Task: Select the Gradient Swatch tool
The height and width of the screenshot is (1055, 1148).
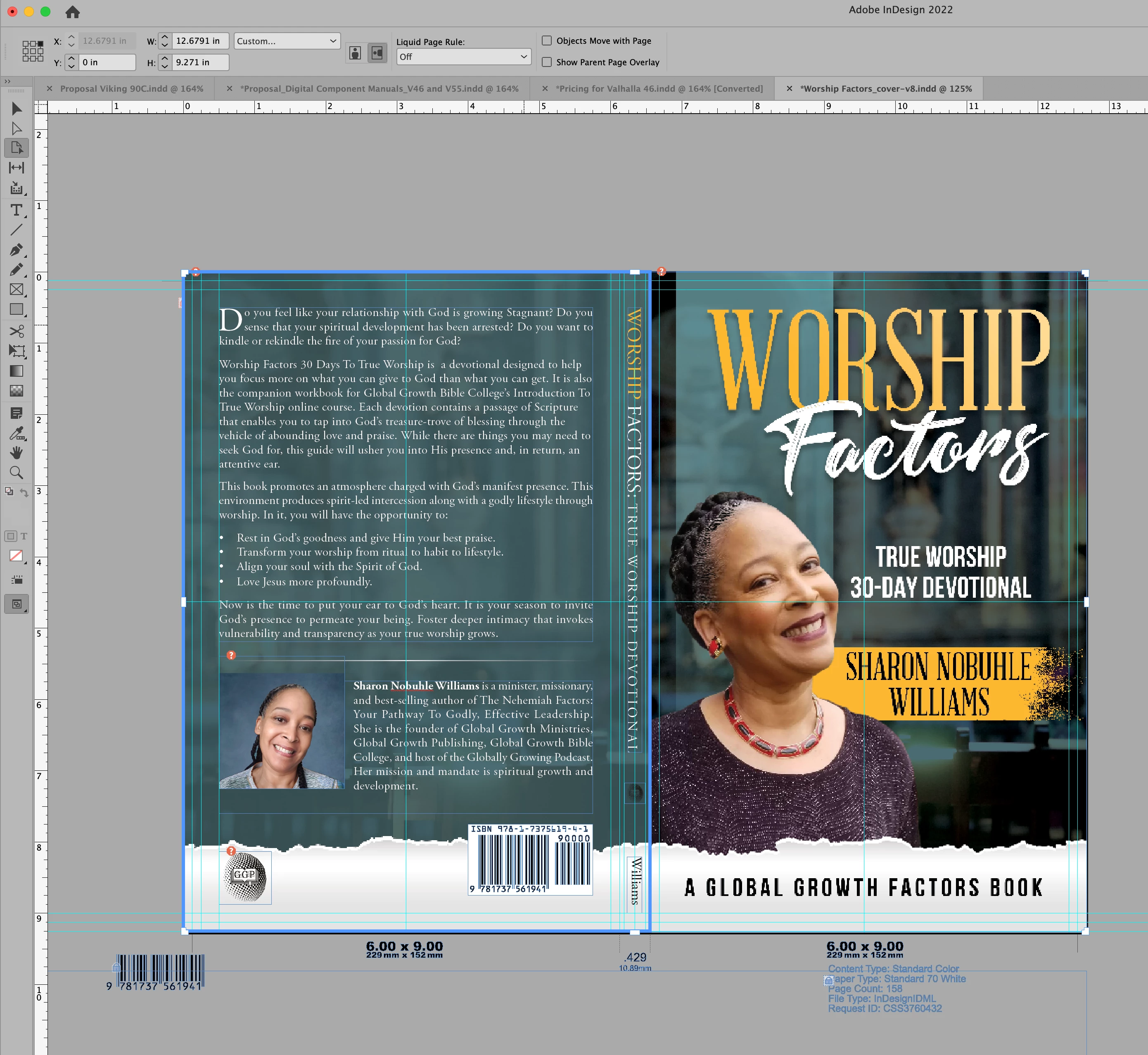Action: pyautogui.click(x=17, y=371)
